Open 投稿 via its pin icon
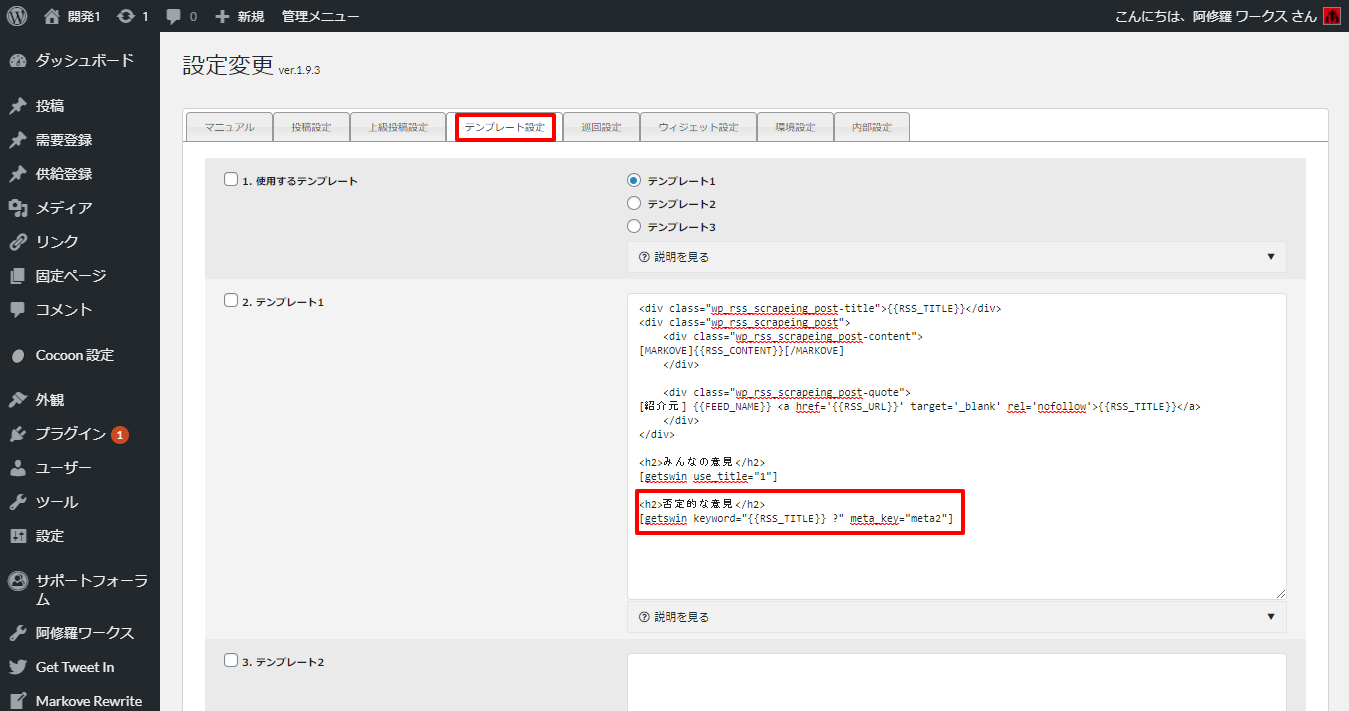This screenshot has height=711, width=1349. [x=17, y=106]
